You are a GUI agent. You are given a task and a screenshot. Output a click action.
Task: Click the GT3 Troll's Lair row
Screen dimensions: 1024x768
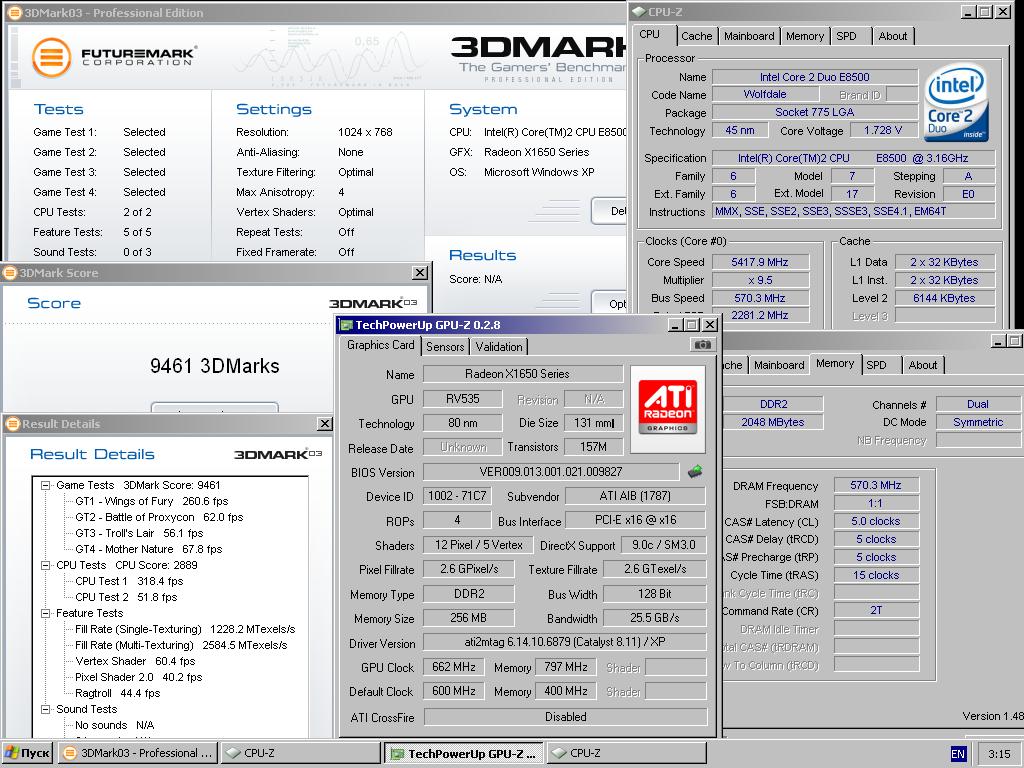(139, 534)
